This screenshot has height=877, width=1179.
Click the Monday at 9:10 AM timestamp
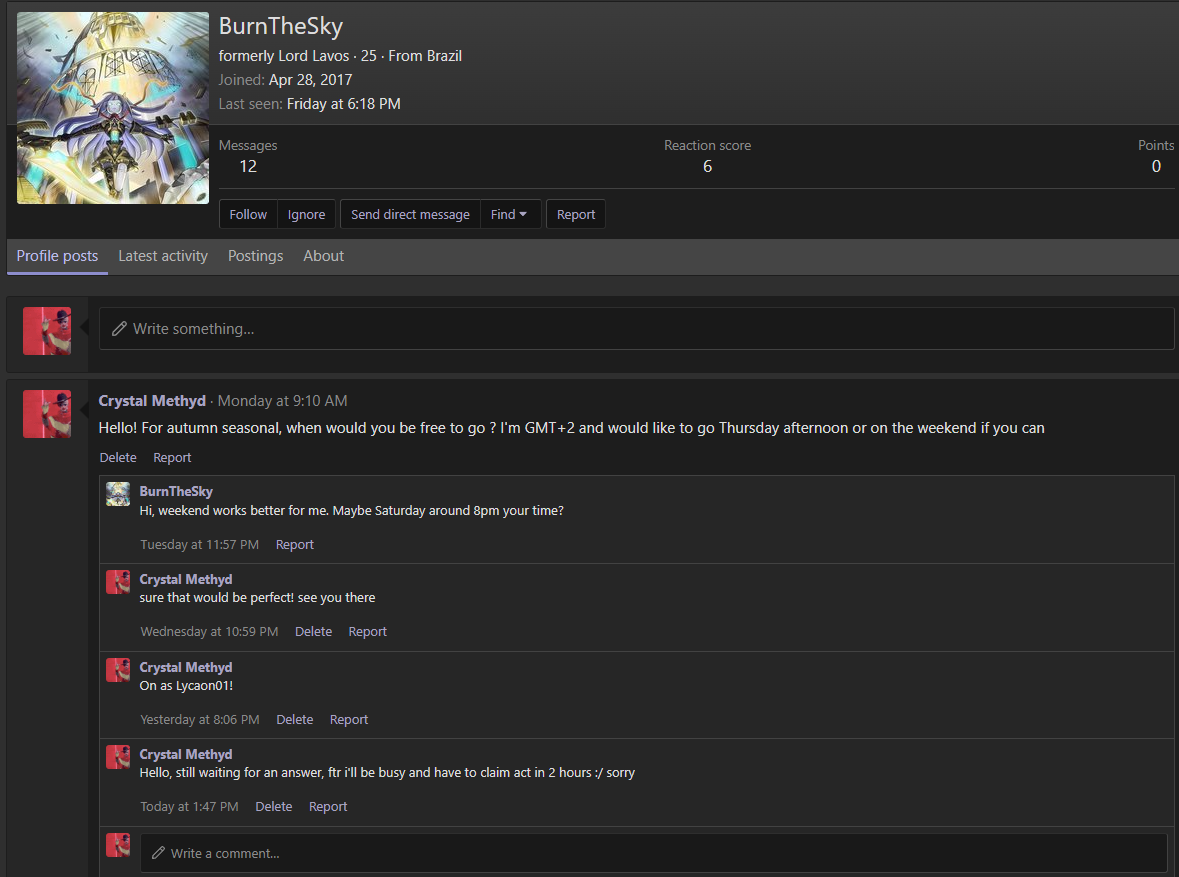pos(283,401)
